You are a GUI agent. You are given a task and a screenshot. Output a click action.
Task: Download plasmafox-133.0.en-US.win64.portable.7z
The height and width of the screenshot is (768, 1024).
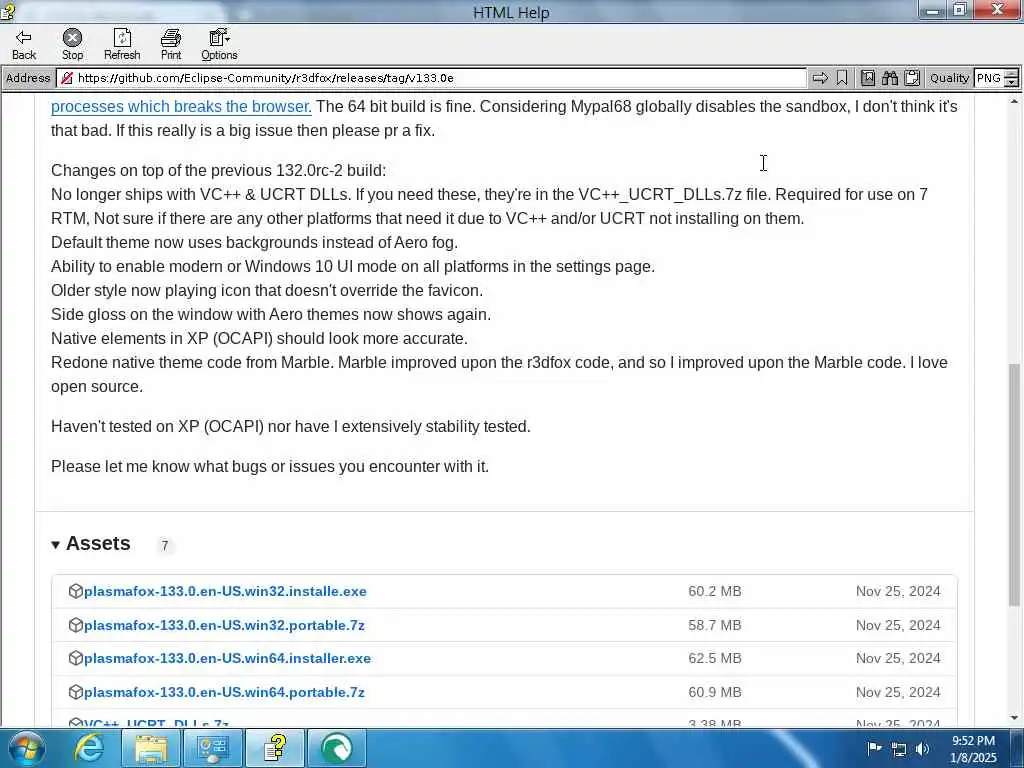[224, 692]
